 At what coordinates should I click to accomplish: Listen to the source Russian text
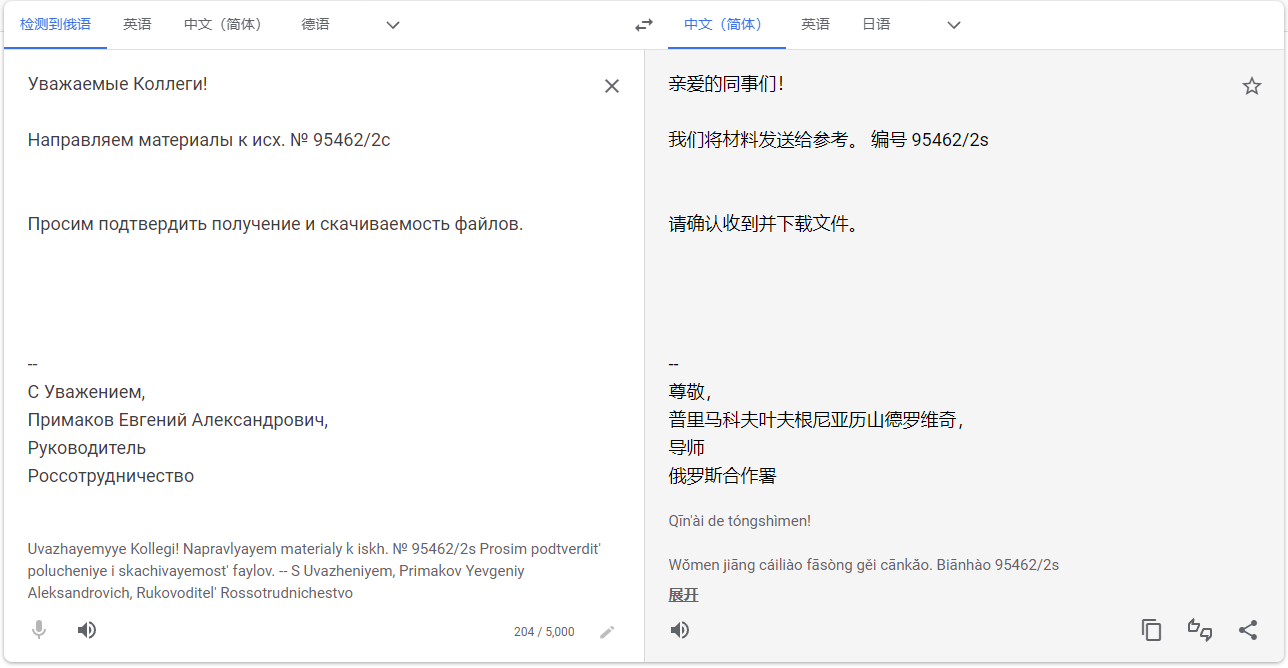click(x=87, y=630)
